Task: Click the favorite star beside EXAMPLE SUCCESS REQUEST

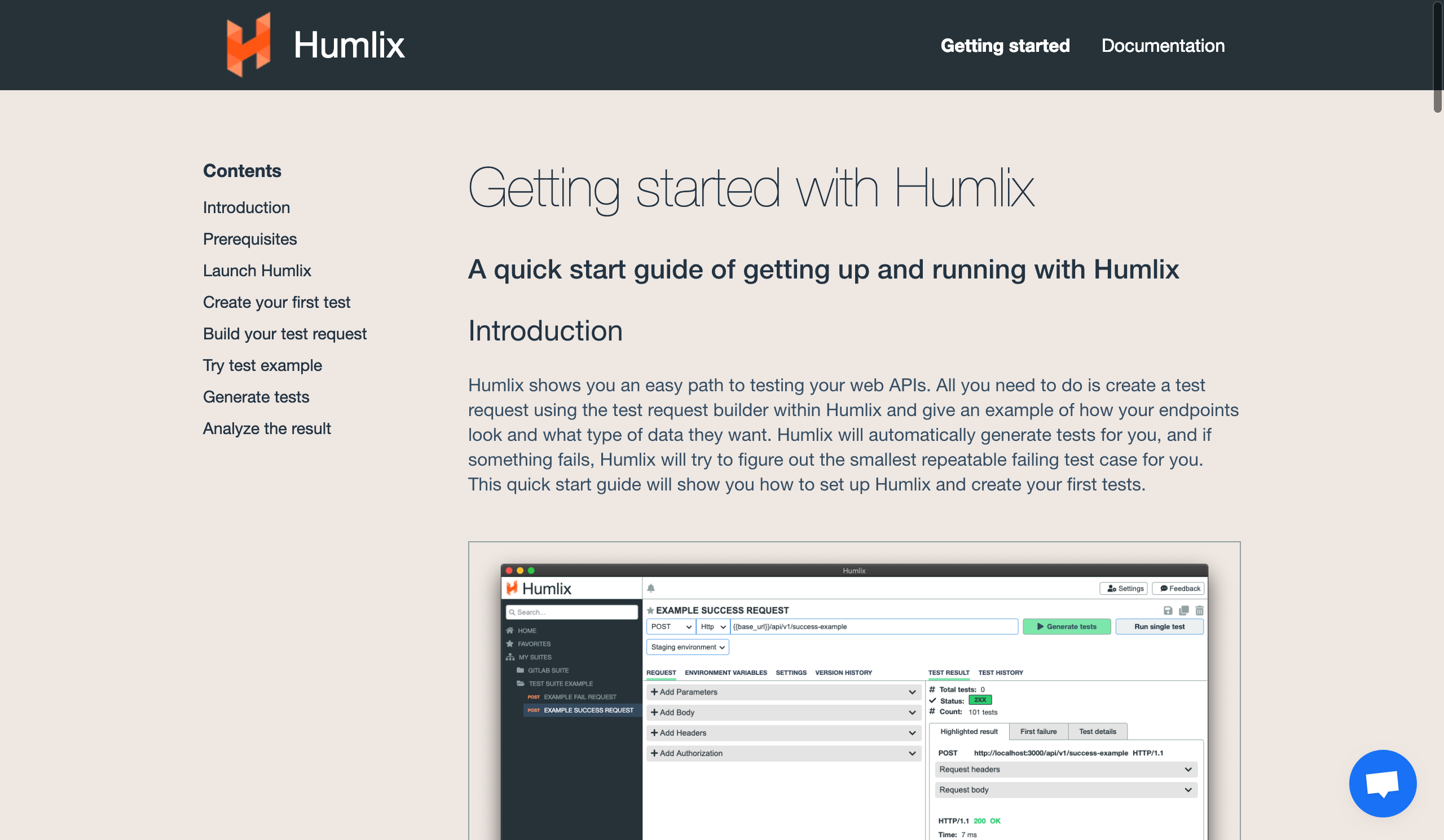Action: pyautogui.click(x=650, y=611)
